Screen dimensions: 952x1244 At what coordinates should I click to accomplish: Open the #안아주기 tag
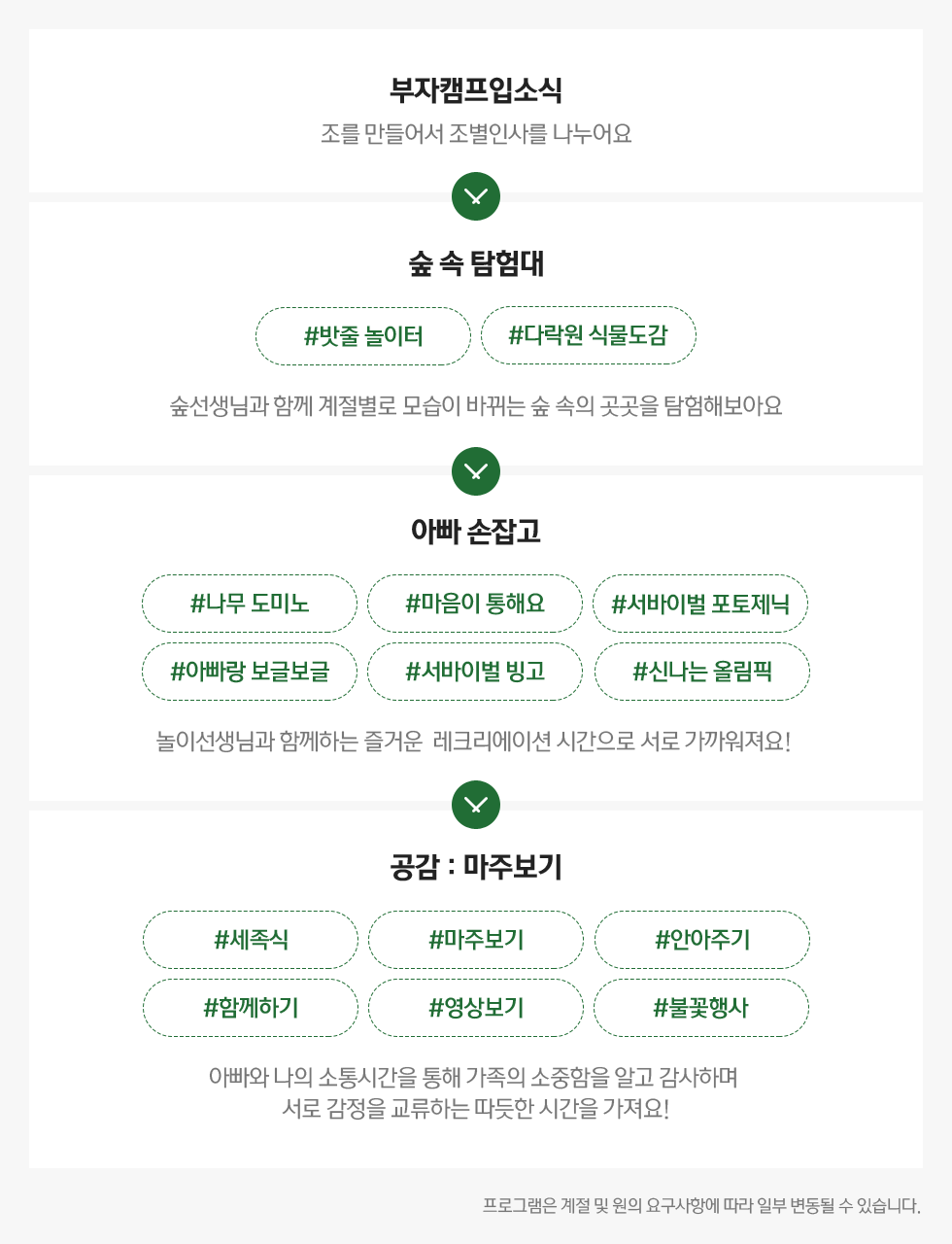click(x=701, y=940)
